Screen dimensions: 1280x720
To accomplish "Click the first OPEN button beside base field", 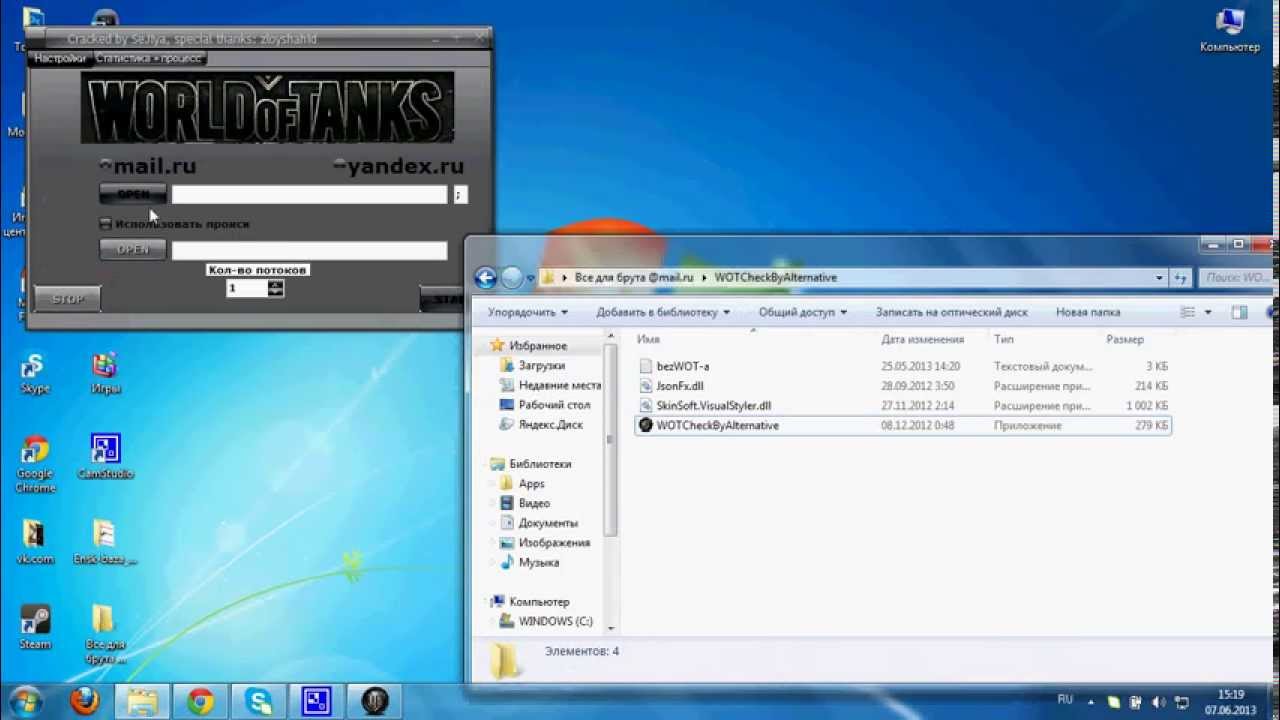I will (x=133, y=194).
